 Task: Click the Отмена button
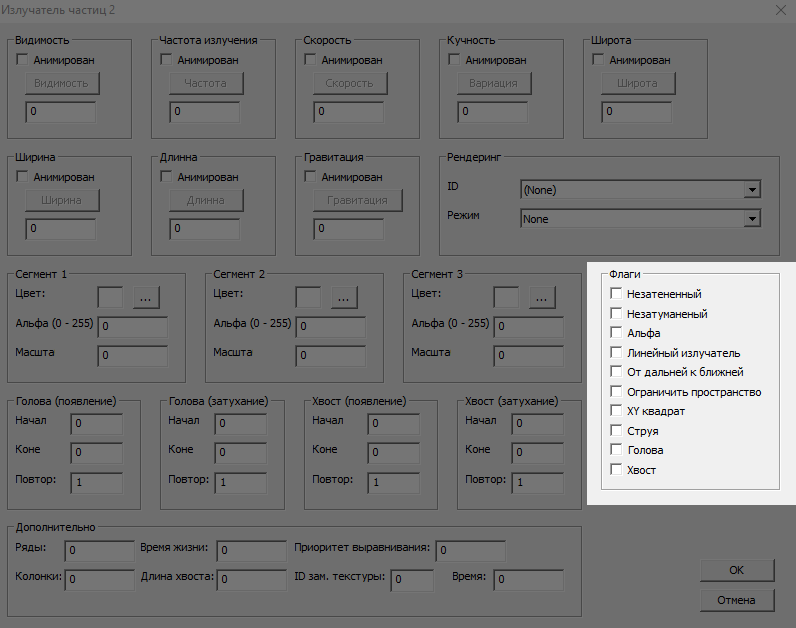(737, 600)
